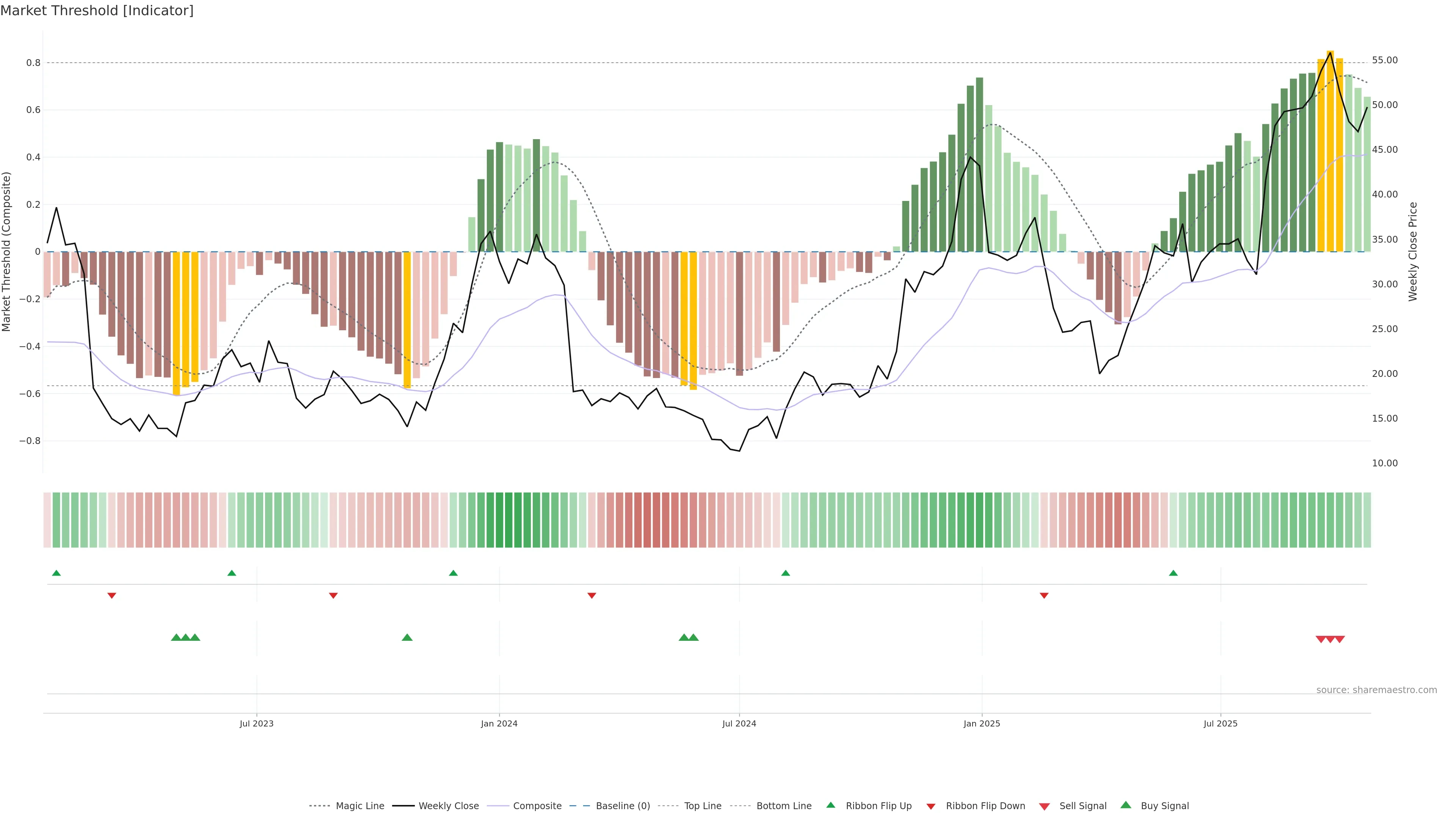Click the rightmost green ribbon flip up marker
The width and height of the screenshot is (1456, 819).
tap(1174, 573)
